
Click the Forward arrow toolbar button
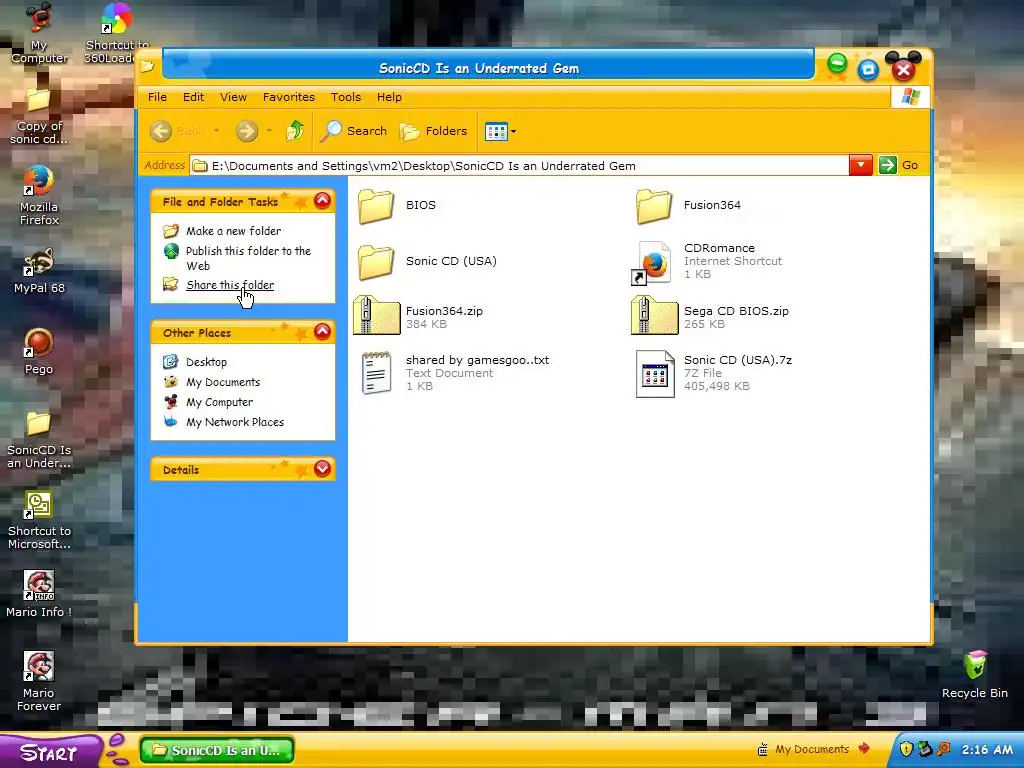pos(247,131)
